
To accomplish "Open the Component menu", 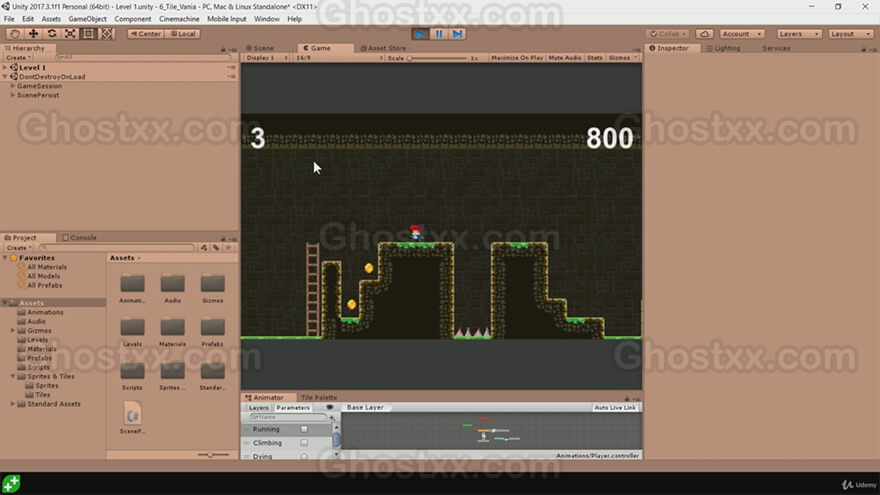I will click(x=132, y=19).
